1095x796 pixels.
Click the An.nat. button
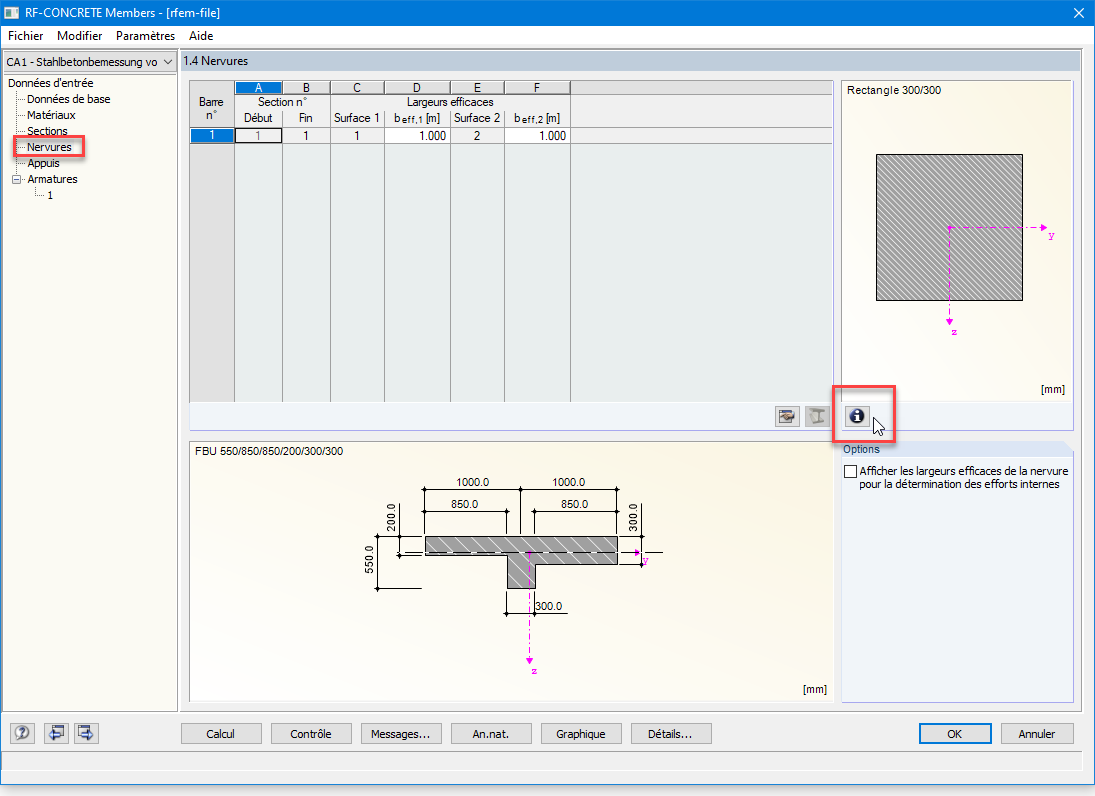(x=491, y=734)
